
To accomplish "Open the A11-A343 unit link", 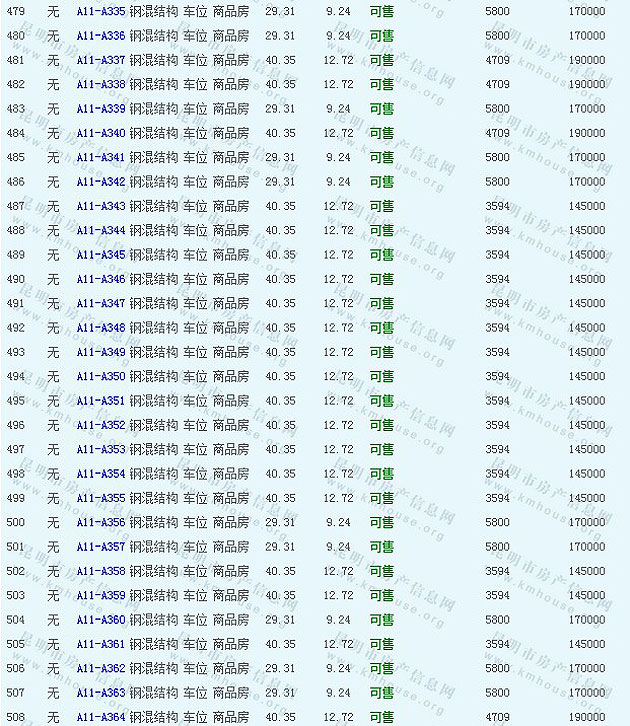I will [x=101, y=206].
